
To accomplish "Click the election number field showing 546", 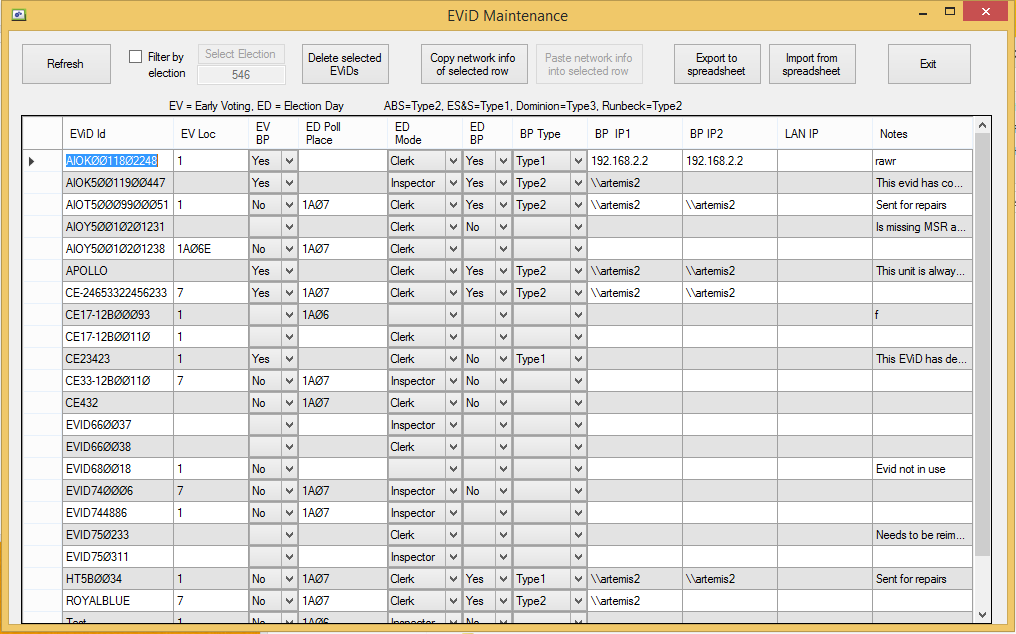I will [241, 75].
